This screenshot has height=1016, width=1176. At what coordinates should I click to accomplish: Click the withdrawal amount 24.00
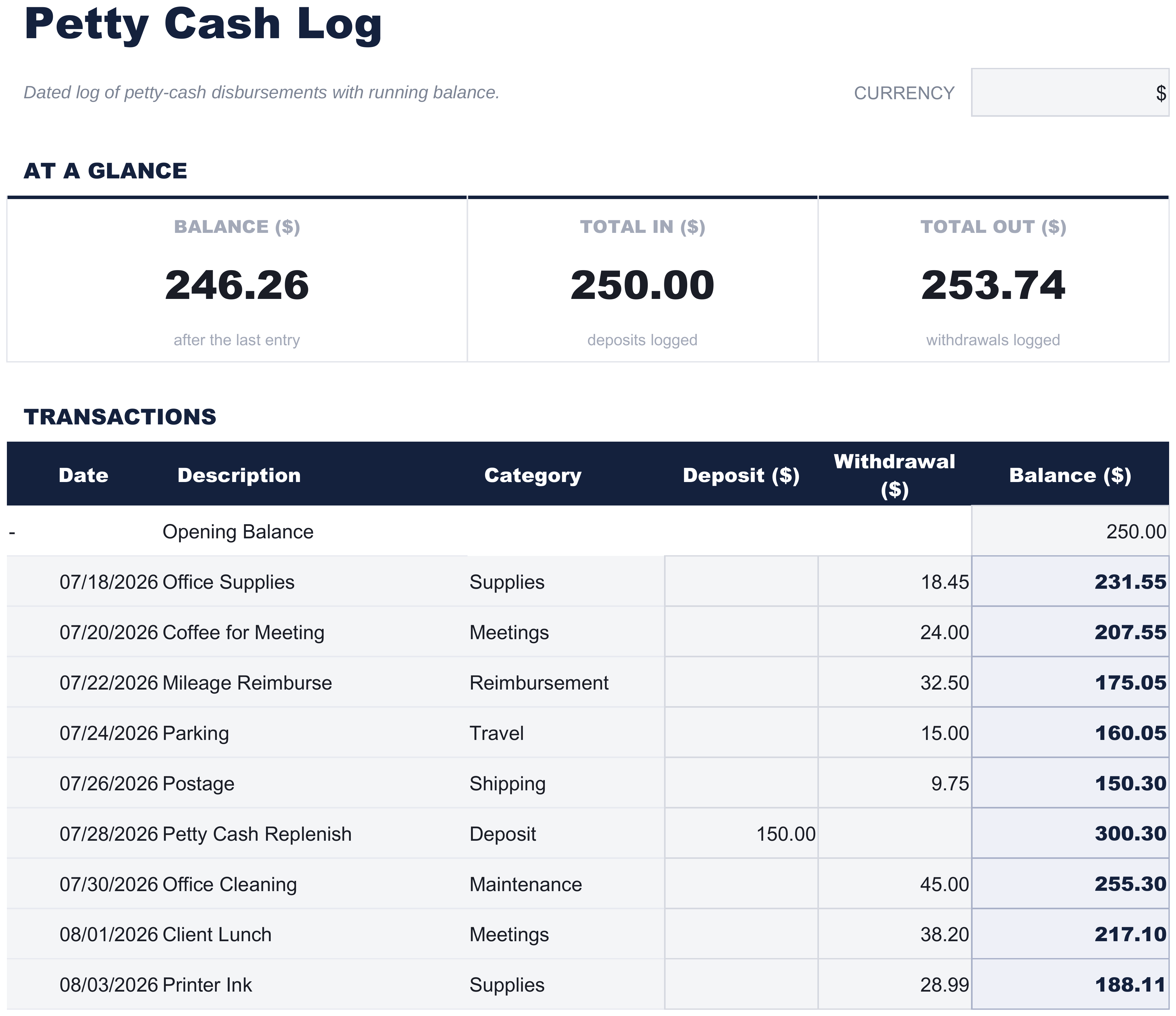(x=894, y=632)
